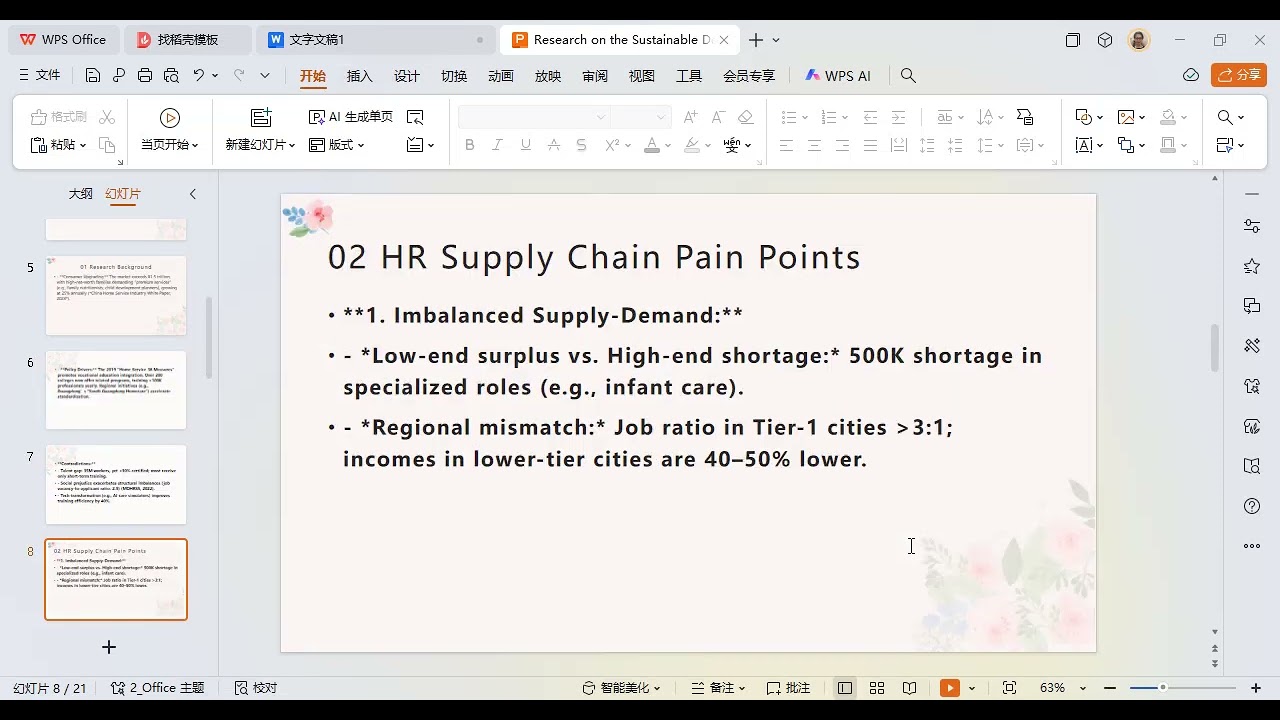The width and height of the screenshot is (1280, 720).
Task: Switch to reading view icon
Action: (909, 688)
